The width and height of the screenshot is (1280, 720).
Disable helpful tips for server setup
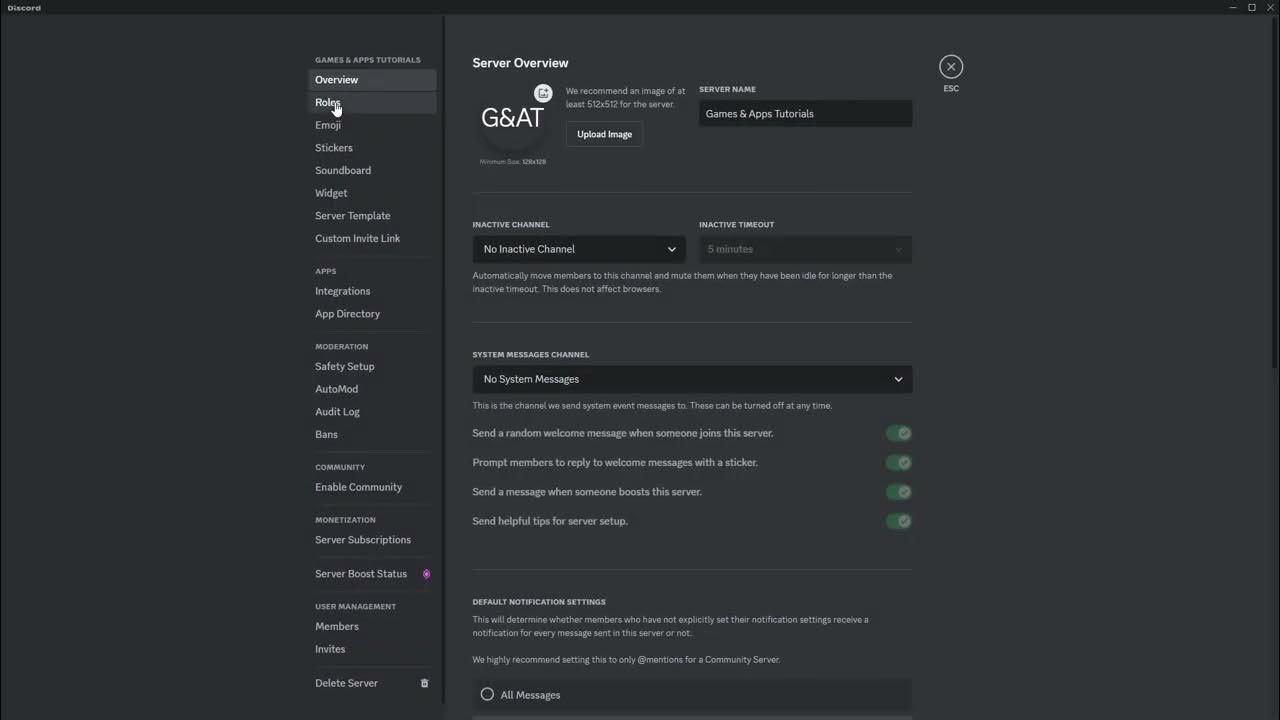point(898,521)
